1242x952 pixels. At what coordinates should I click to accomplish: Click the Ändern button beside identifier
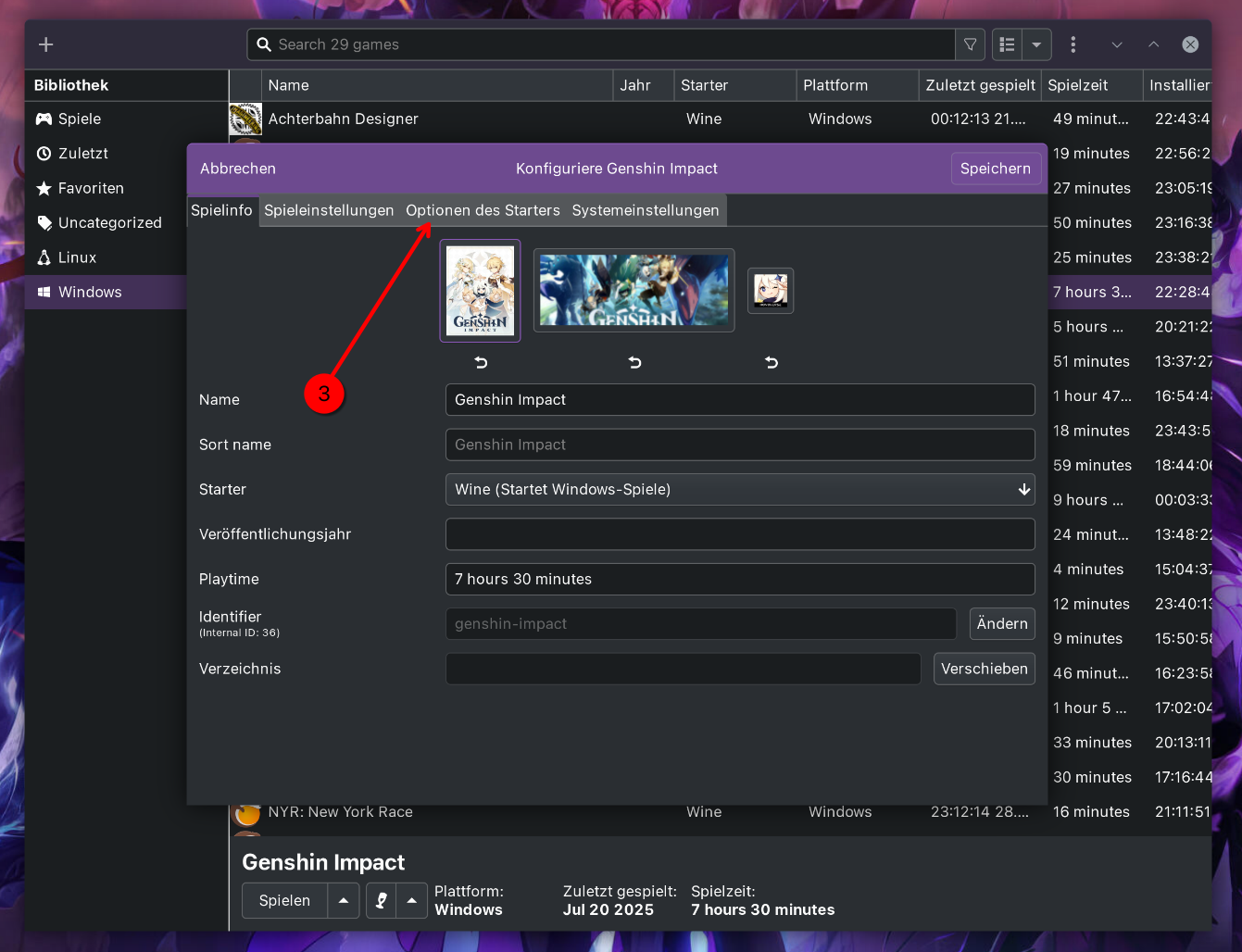(x=1002, y=624)
